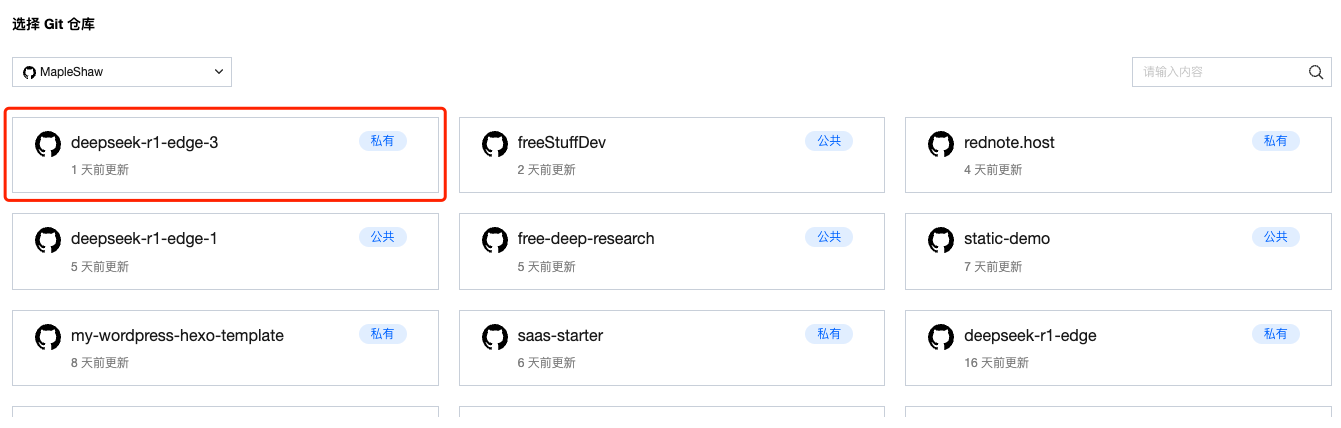Choose the deepseek-r1-edge repository name

(1030, 336)
